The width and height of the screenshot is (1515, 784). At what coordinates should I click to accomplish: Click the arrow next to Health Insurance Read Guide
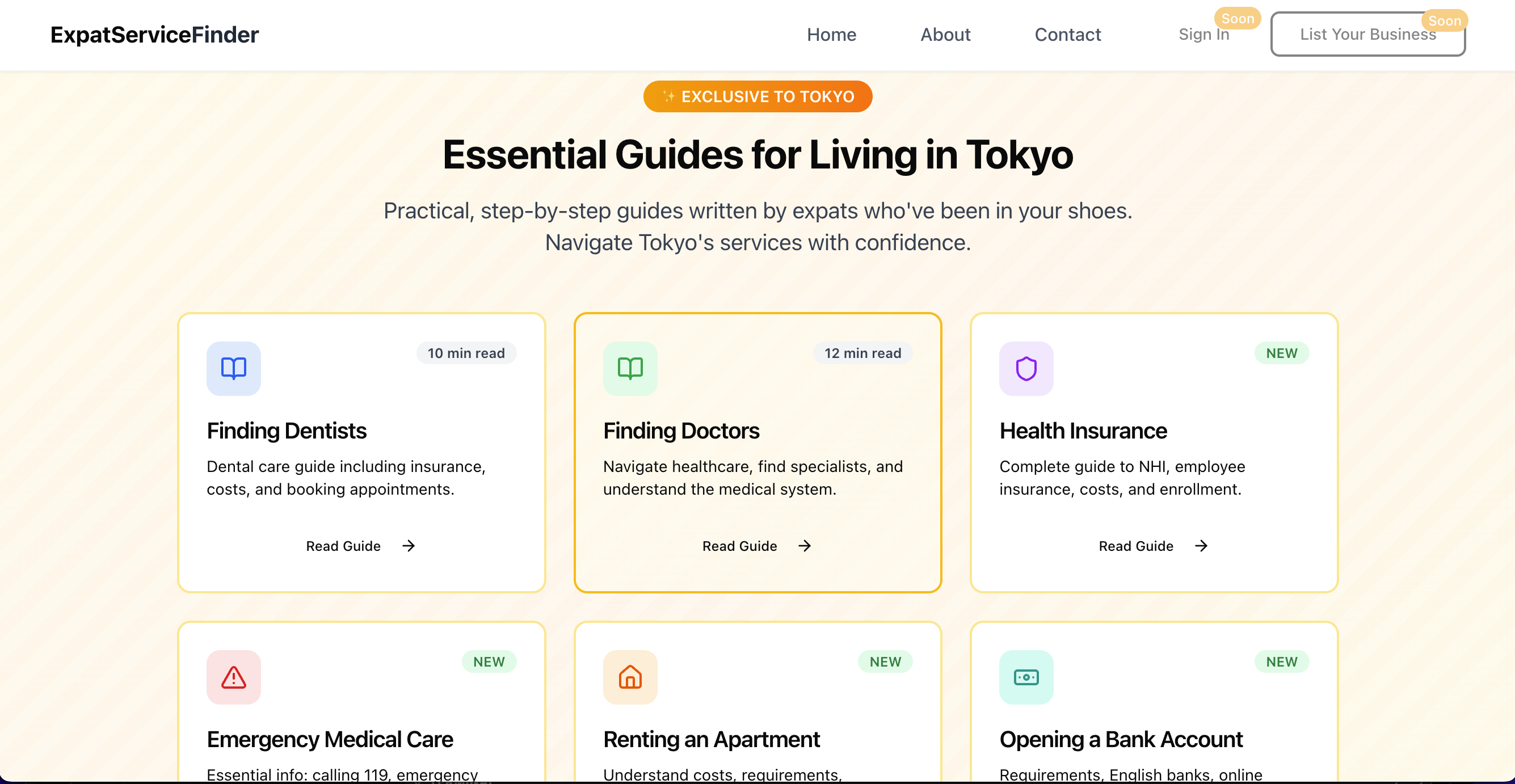pyautogui.click(x=1202, y=546)
